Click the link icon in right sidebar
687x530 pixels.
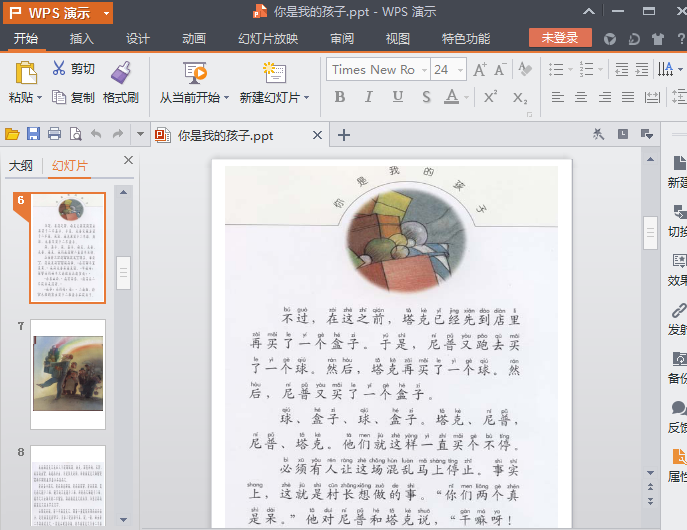point(679,310)
